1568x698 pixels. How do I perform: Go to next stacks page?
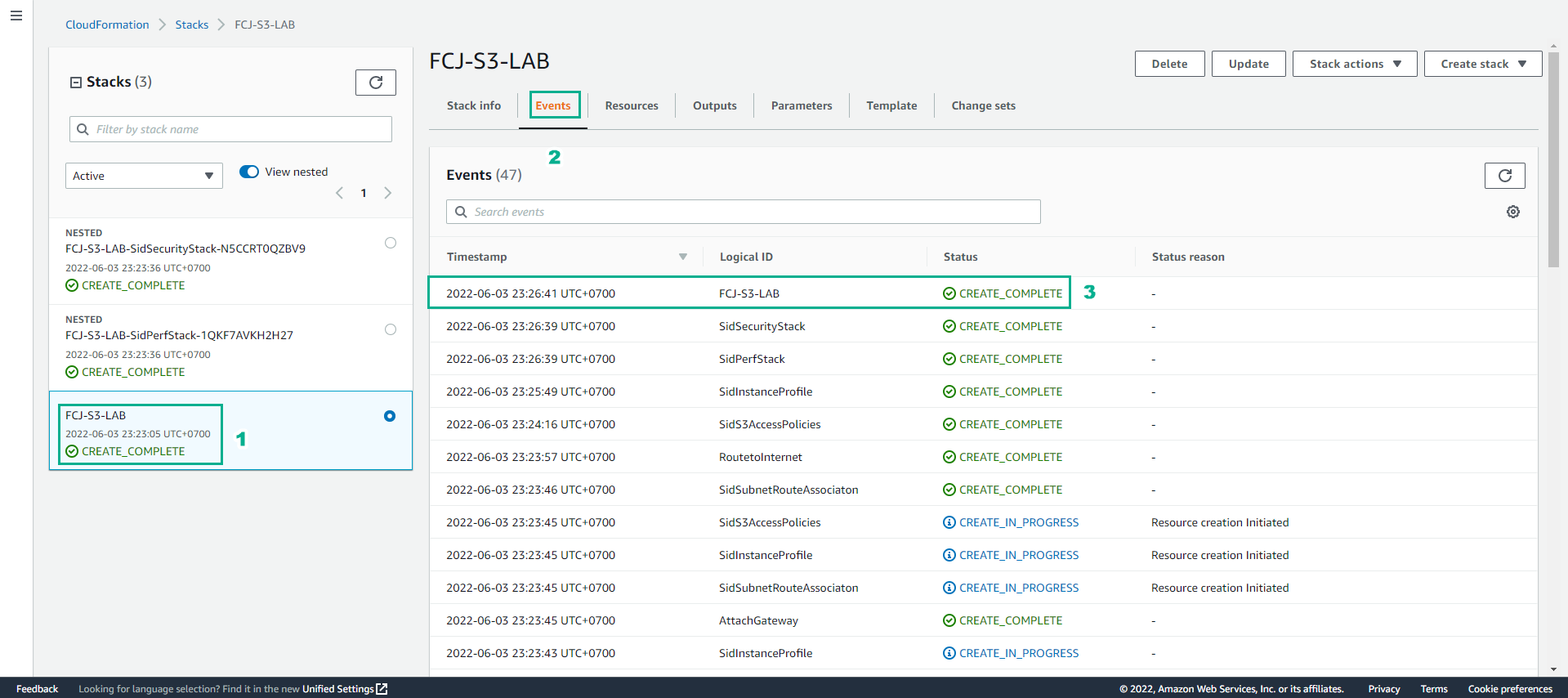point(388,193)
